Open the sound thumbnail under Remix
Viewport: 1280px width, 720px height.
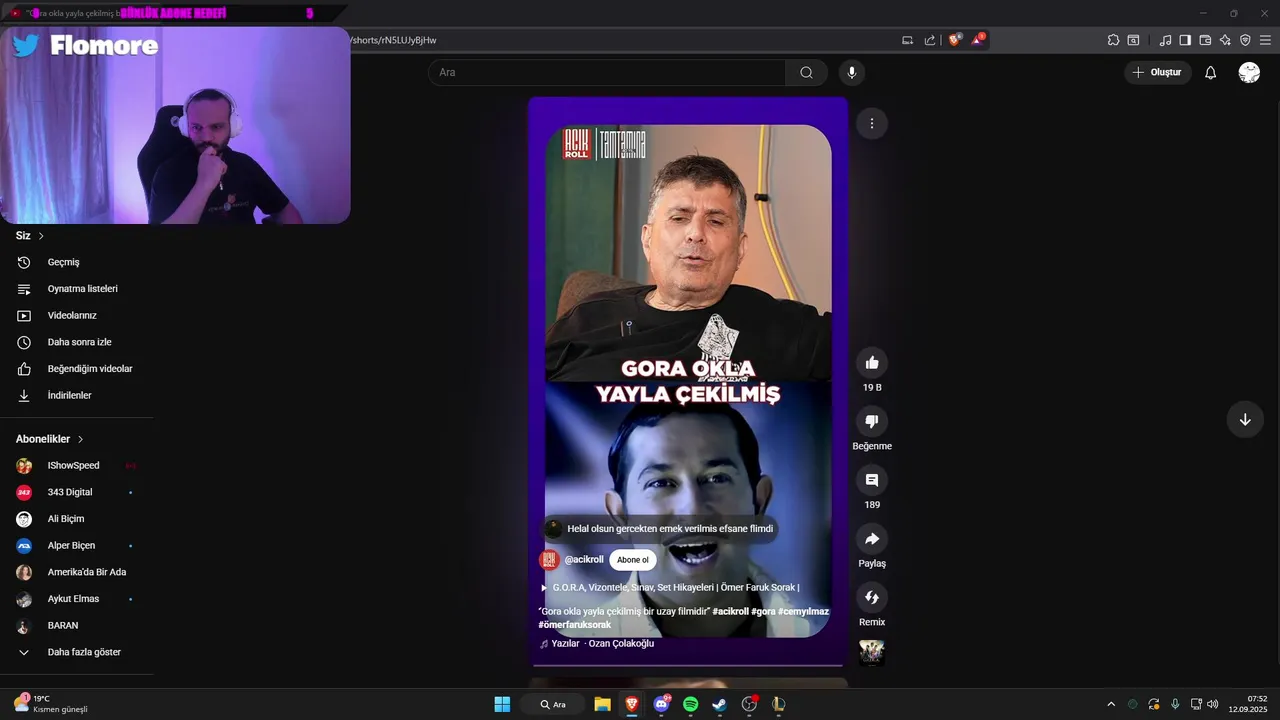click(872, 653)
